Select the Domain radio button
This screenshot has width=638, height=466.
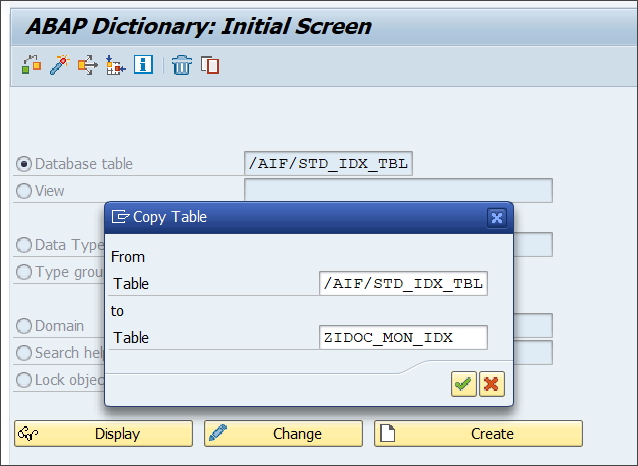(x=24, y=326)
